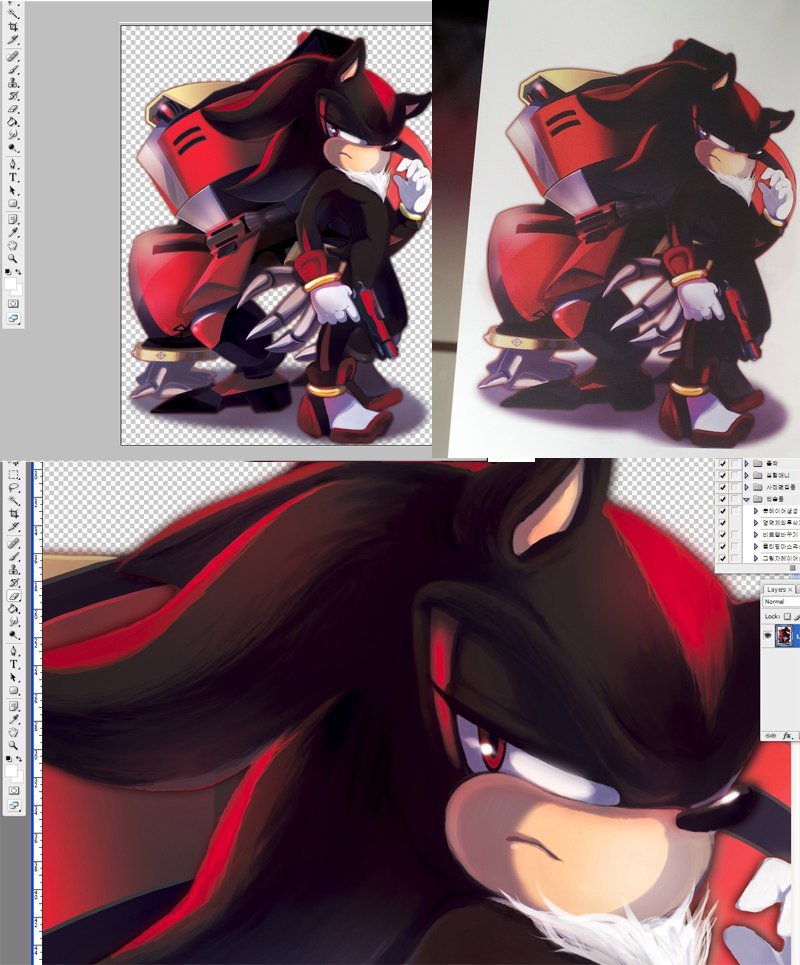This screenshot has height=965, width=800.
Task: Open the background color swatch in lower toolbar
Action: (17, 777)
